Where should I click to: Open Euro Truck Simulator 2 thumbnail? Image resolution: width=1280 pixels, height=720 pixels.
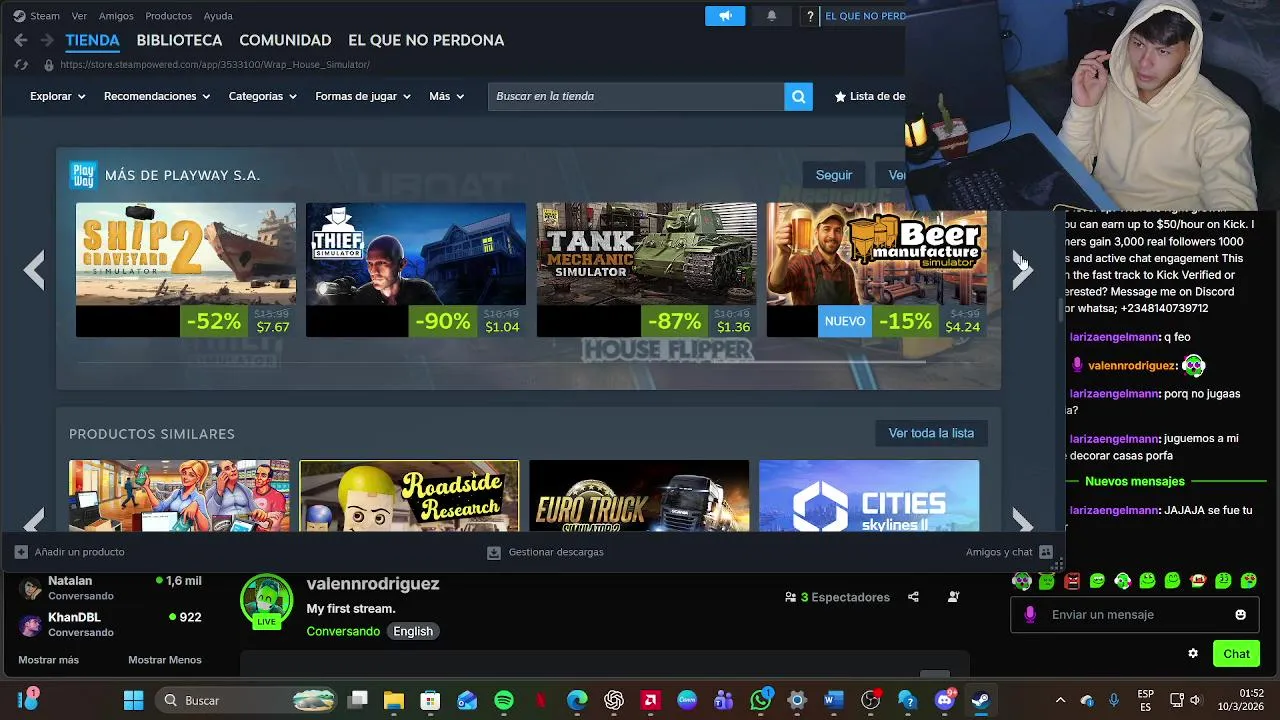[639, 496]
